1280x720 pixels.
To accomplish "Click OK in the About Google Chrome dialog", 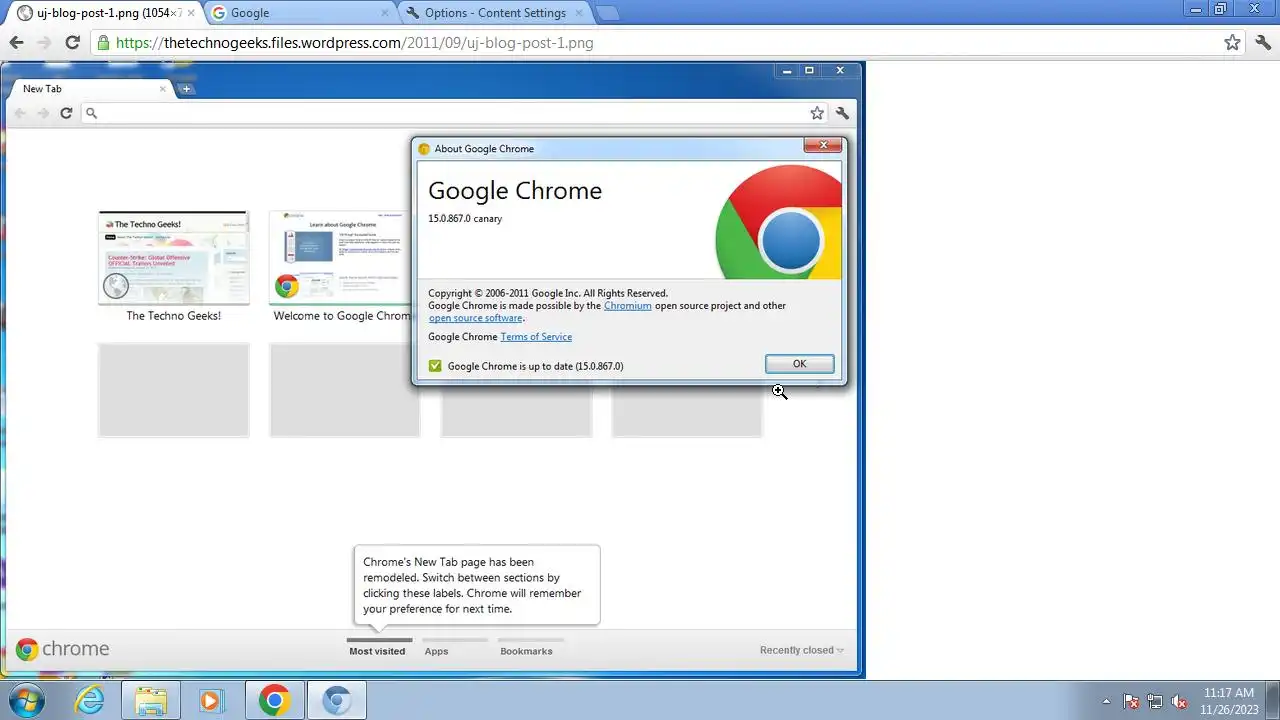I will pos(799,364).
